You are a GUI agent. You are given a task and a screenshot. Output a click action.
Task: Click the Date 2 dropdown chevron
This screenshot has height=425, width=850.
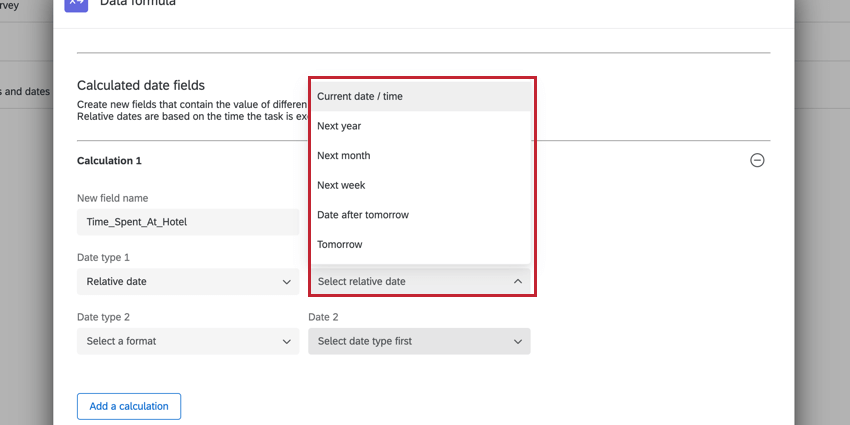[x=518, y=342]
